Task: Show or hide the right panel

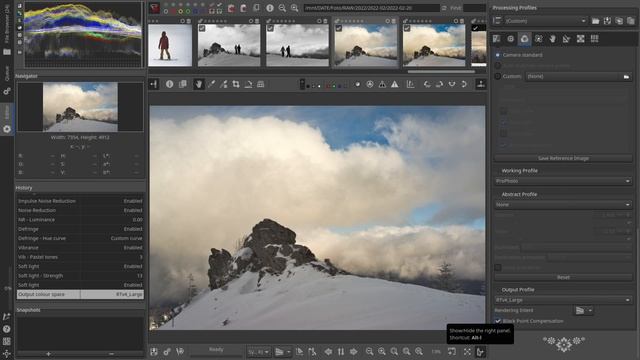Action: coord(480,351)
